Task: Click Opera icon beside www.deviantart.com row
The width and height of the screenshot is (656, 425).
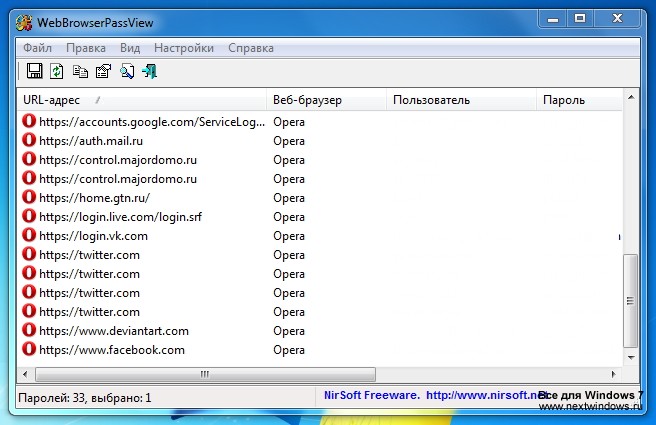Action: pyautogui.click(x=29, y=330)
